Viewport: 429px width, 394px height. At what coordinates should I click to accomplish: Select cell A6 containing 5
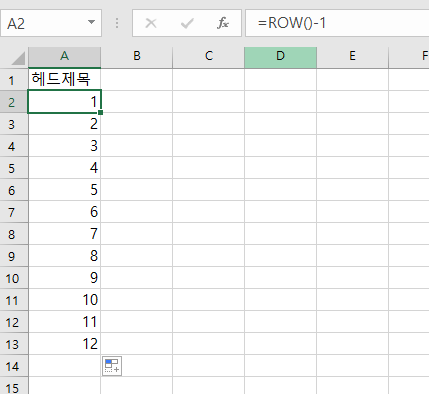tap(64, 190)
